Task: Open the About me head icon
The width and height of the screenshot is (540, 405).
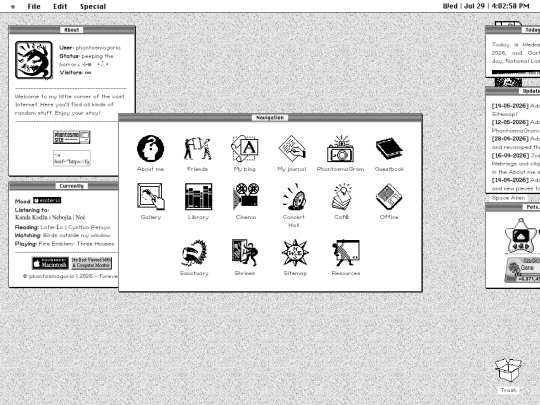Action: tap(150, 148)
